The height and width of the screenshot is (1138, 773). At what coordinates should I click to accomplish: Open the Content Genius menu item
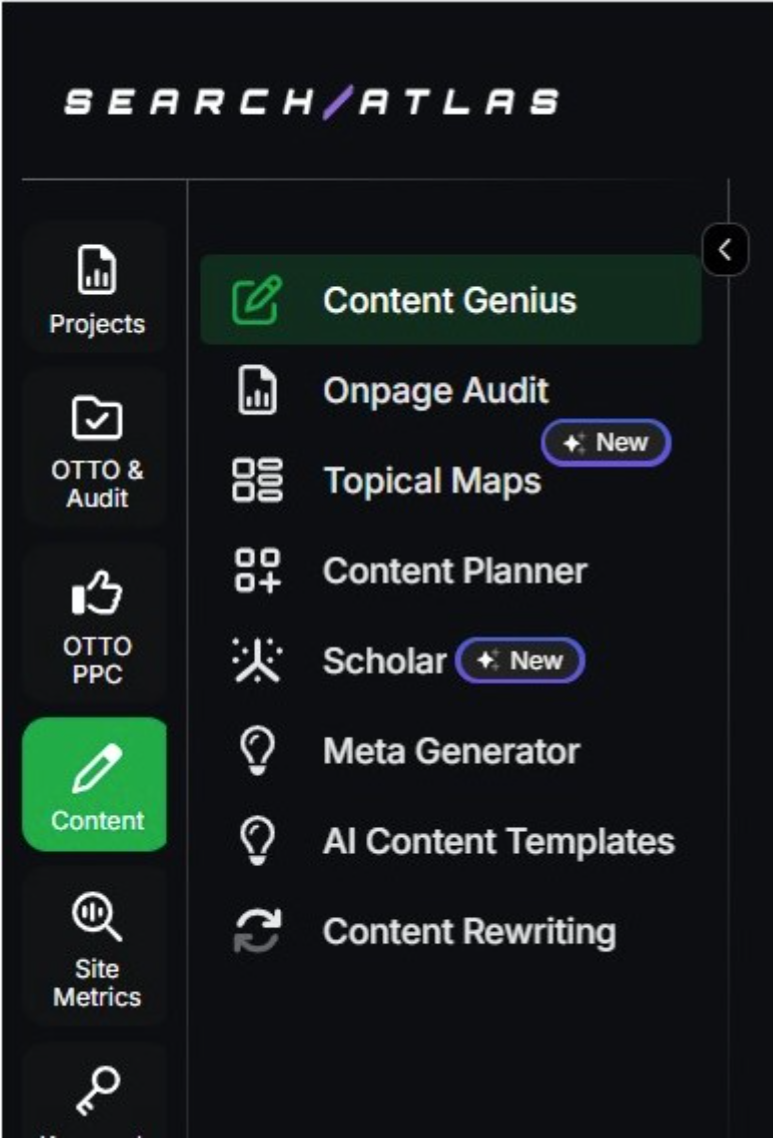[x=451, y=300]
